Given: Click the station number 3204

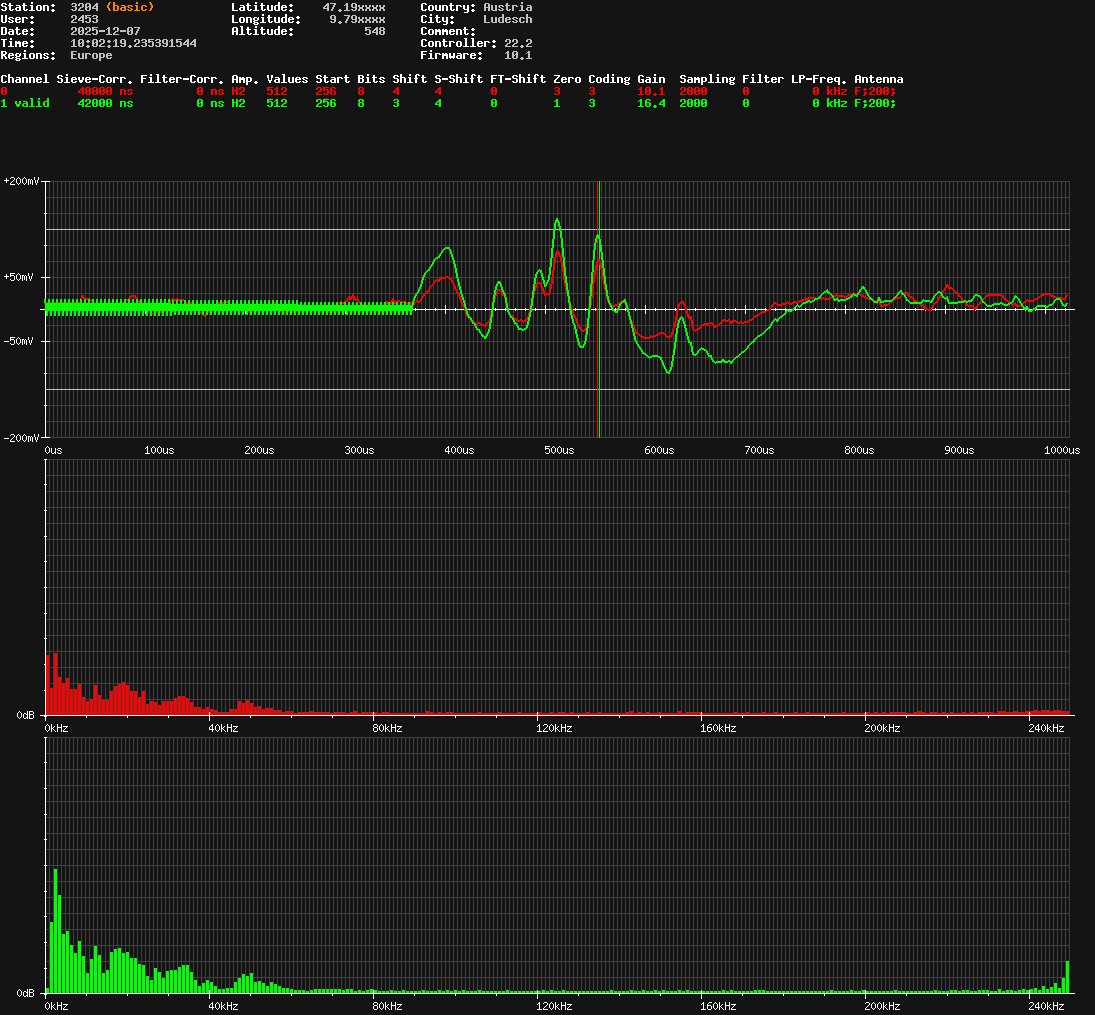Looking at the screenshot, I should pyautogui.click(x=84, y=7).
